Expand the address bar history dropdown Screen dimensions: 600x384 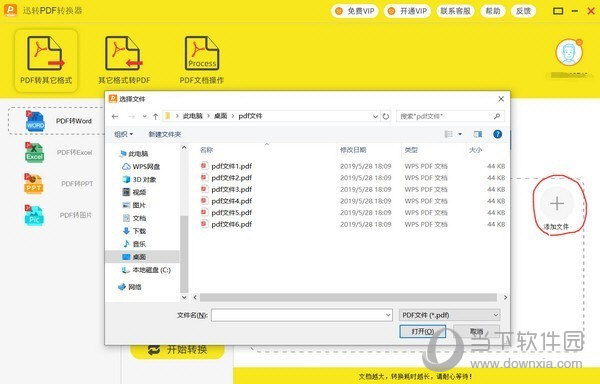(375, 116)
